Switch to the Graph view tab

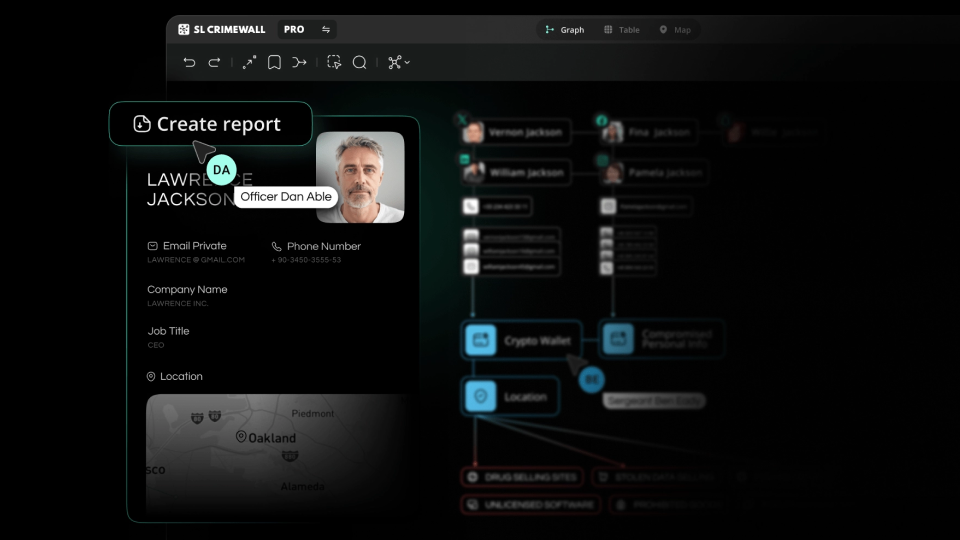click(x=564, y=29)
